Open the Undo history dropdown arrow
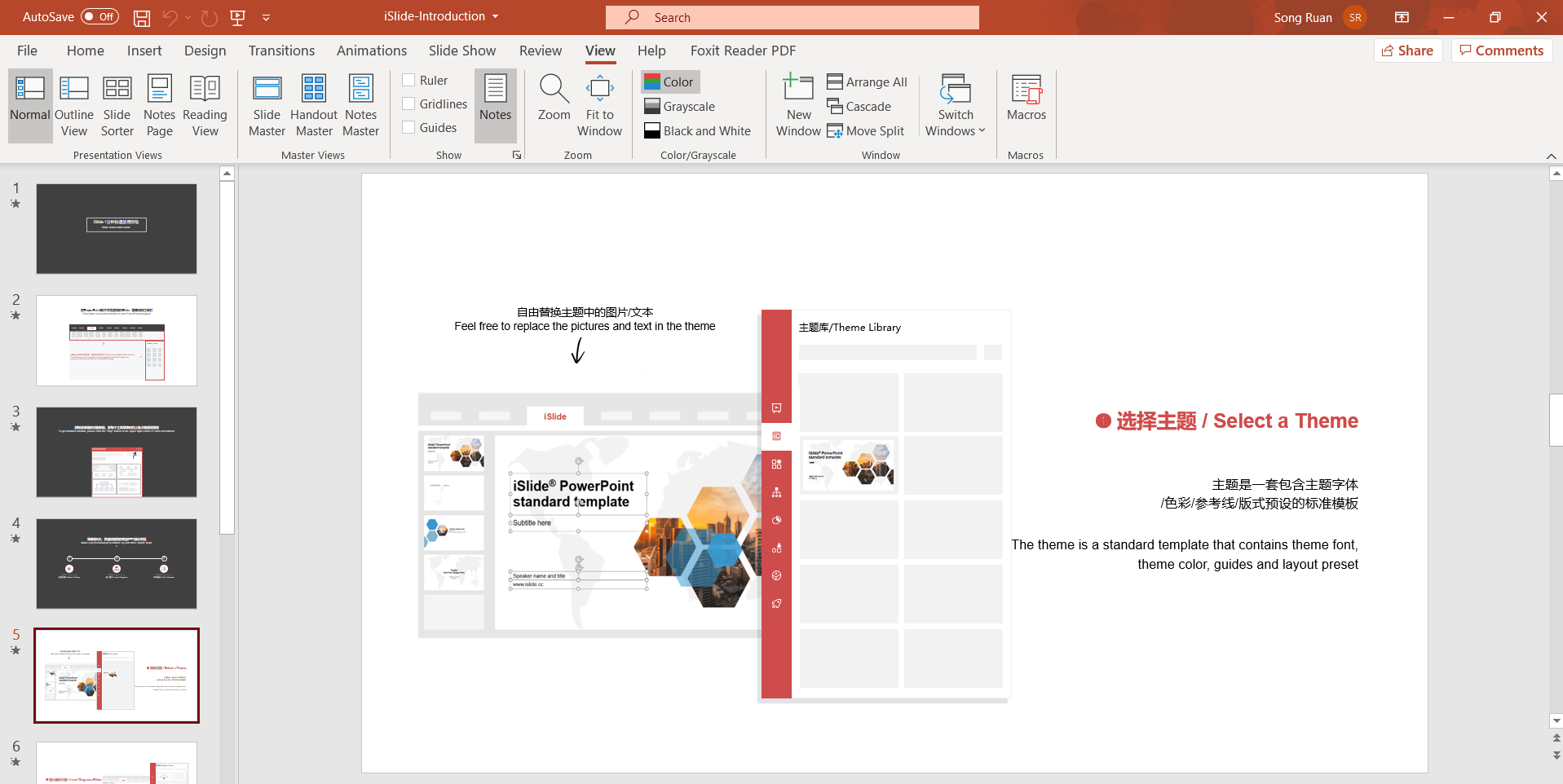 click(x=188, y=17)
